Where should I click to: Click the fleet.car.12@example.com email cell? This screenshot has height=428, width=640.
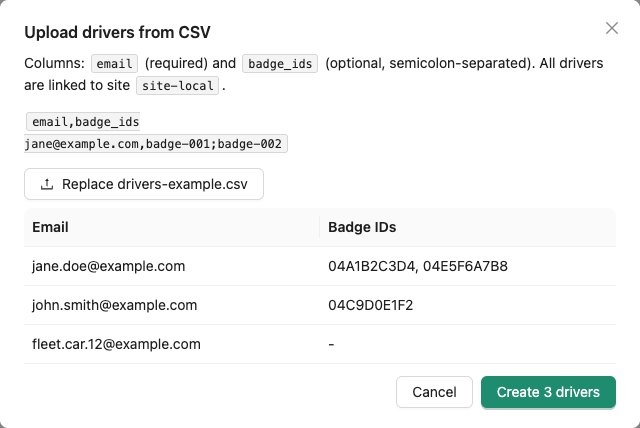pos(116,344)
